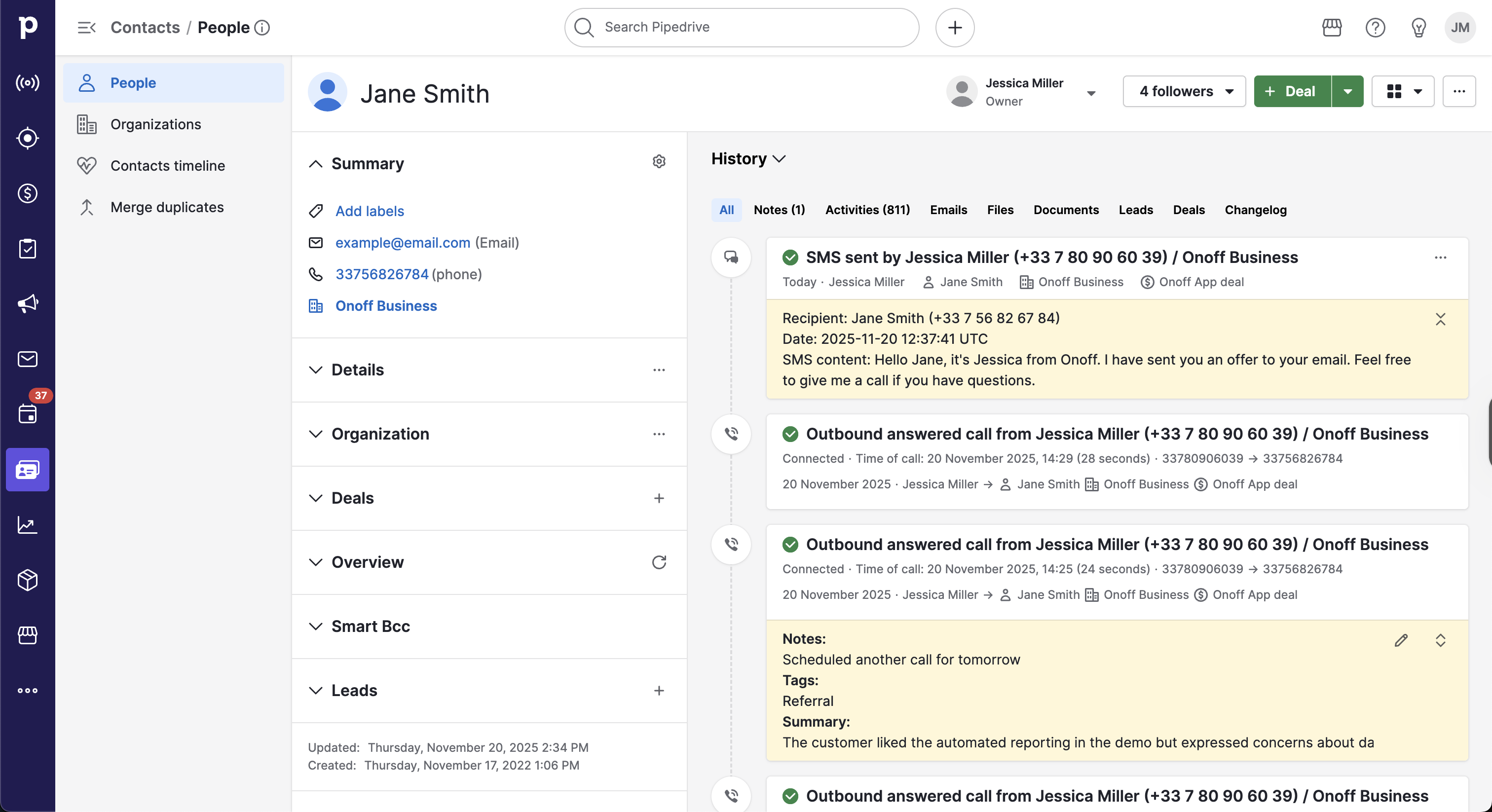The image size is (1492, 812).
Task: Click example@email.com link
Action: click(x=403, y=243)
